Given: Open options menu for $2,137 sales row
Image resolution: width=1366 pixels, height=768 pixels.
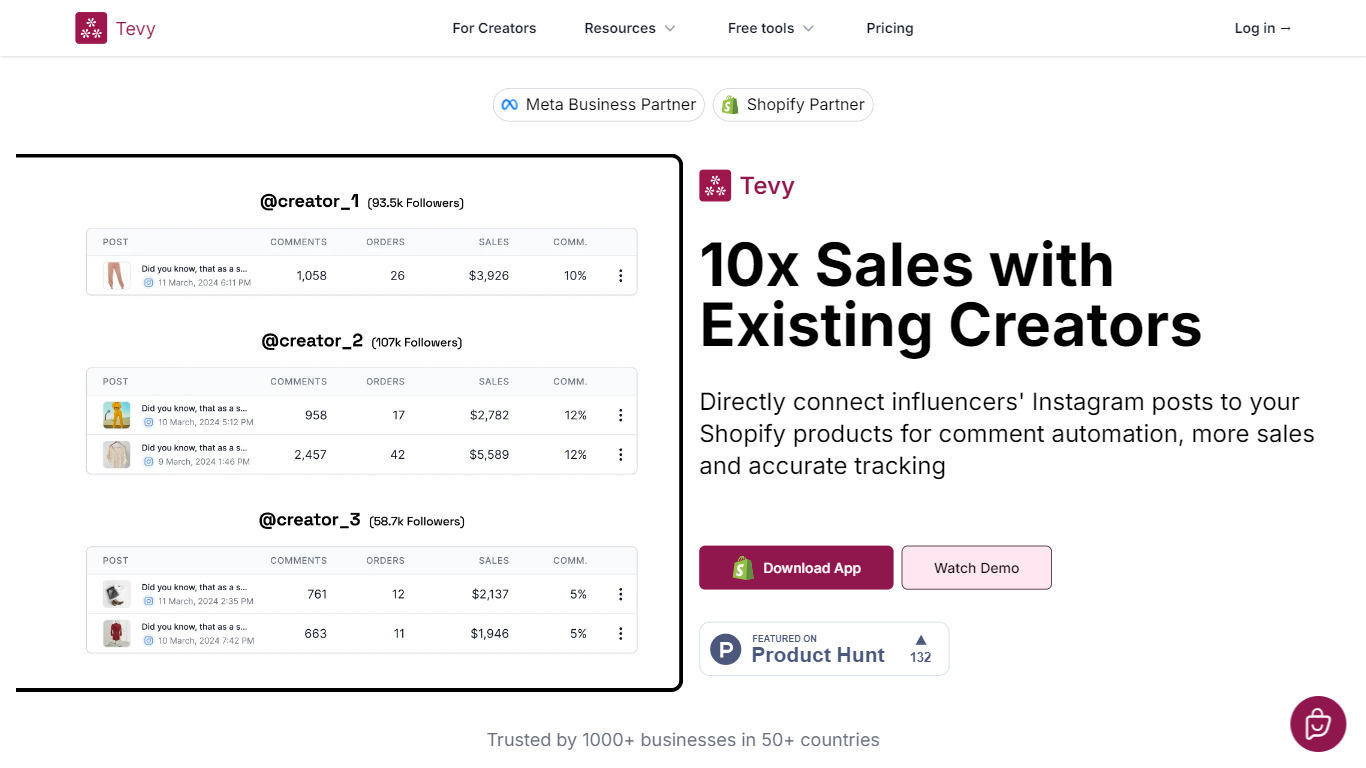Looking at the screenshot, I should point(620,594).
